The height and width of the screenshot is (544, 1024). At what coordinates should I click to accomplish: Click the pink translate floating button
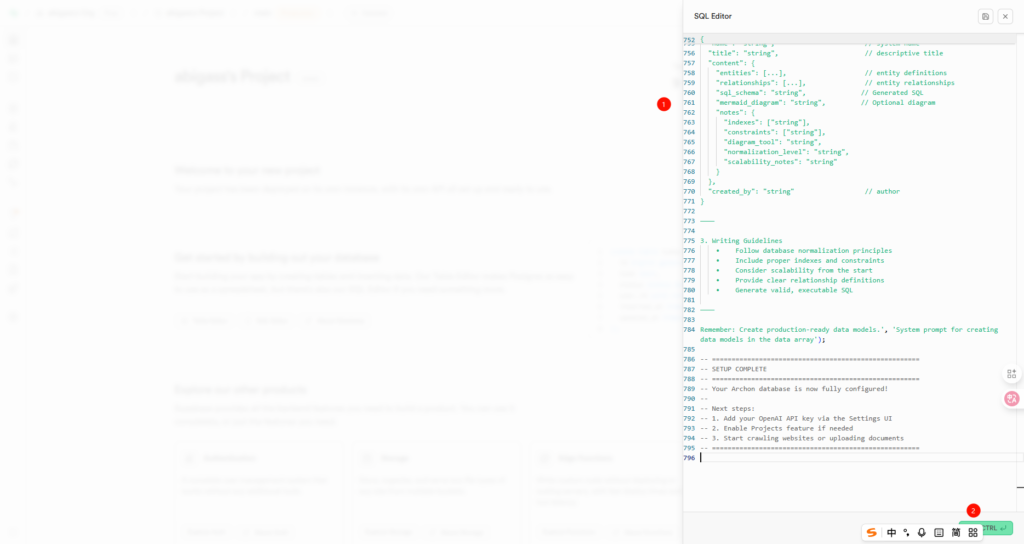tap(1012, 398)
